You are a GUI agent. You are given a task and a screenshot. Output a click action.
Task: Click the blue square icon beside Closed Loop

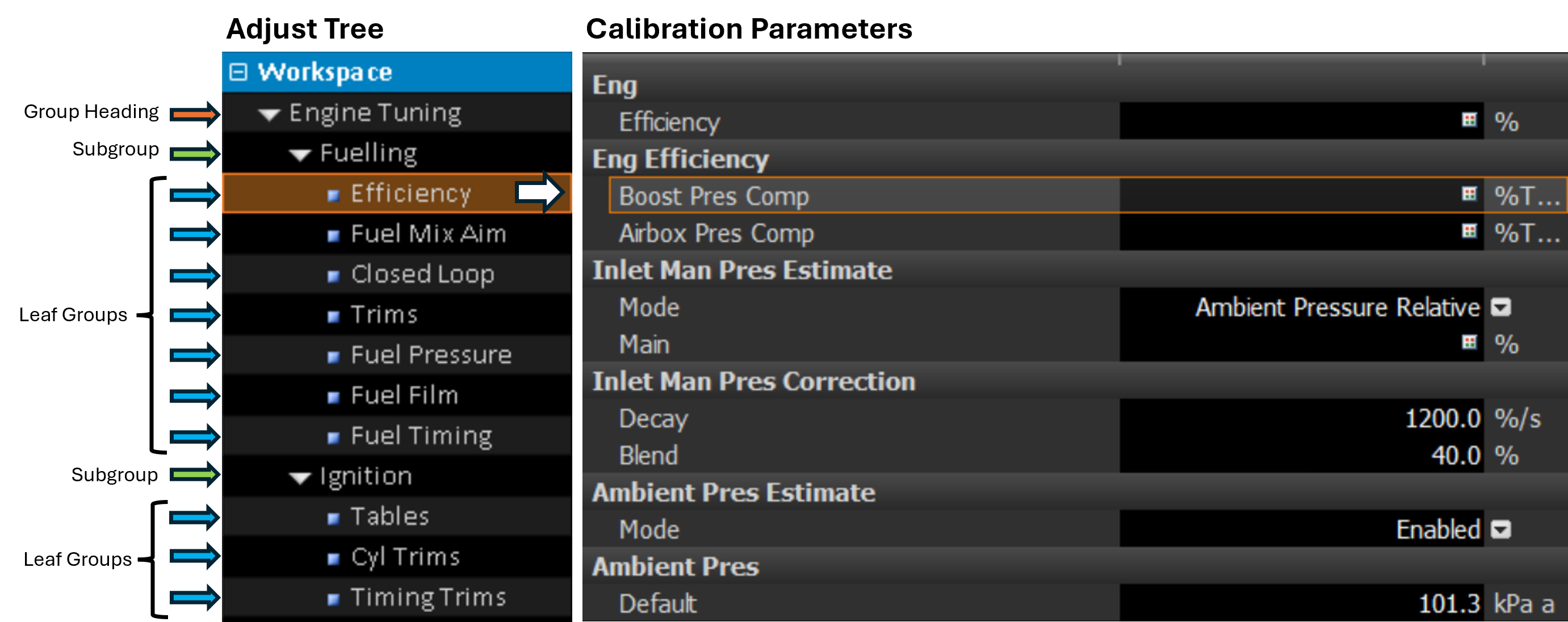click(x=333, y=276)
